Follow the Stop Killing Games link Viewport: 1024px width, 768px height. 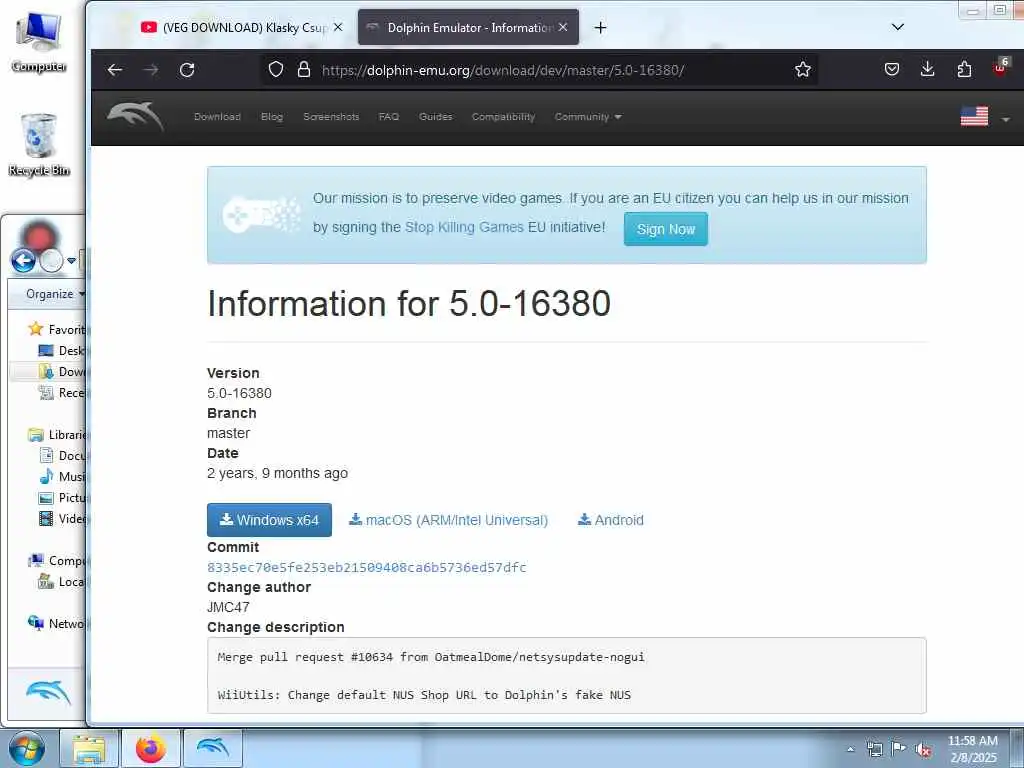[464, 227]
